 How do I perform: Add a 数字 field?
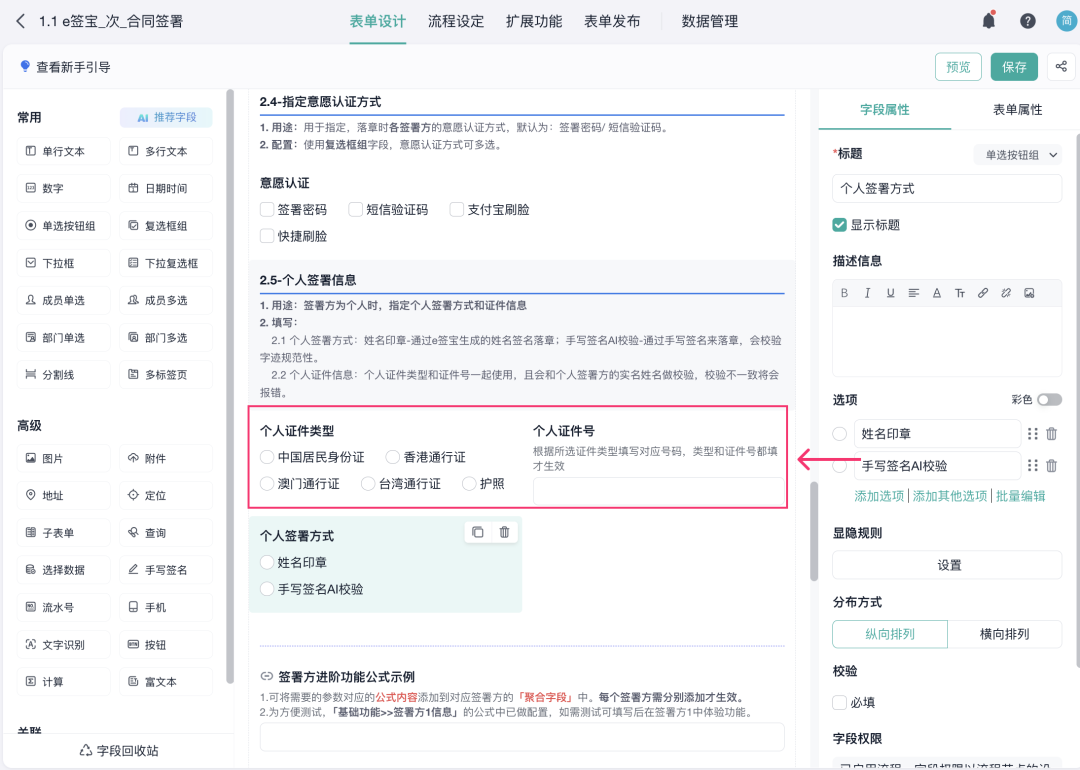point(63,189)
